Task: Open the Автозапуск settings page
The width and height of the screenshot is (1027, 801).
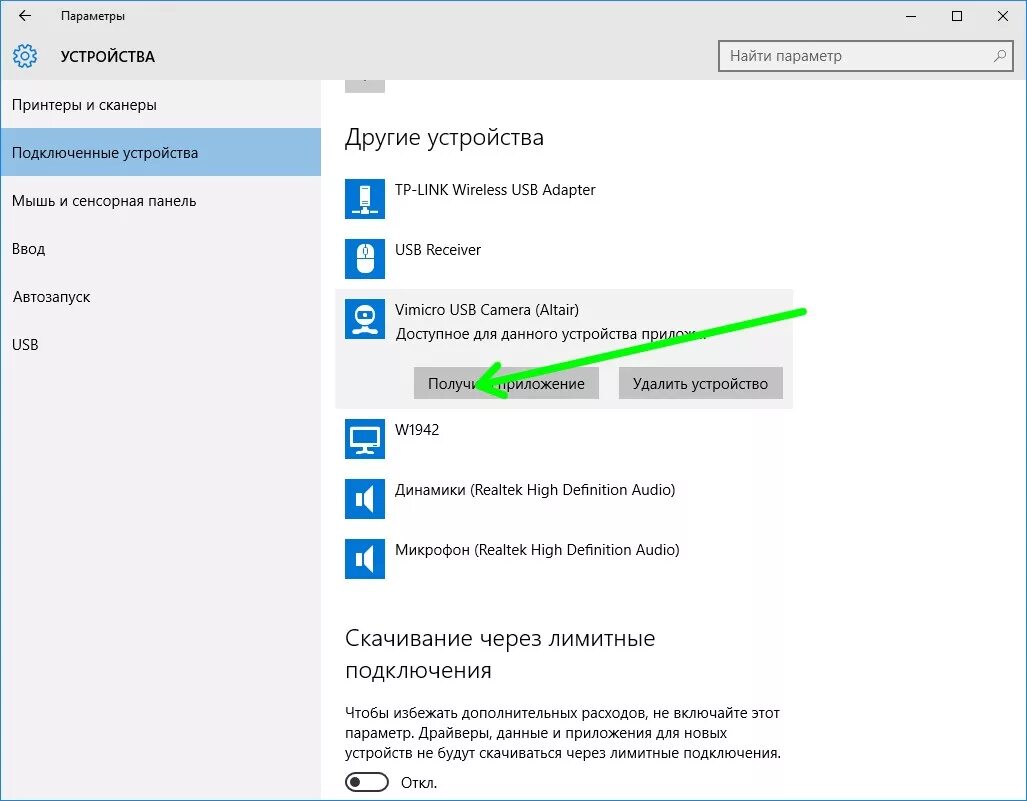Action: coord(161,297)
